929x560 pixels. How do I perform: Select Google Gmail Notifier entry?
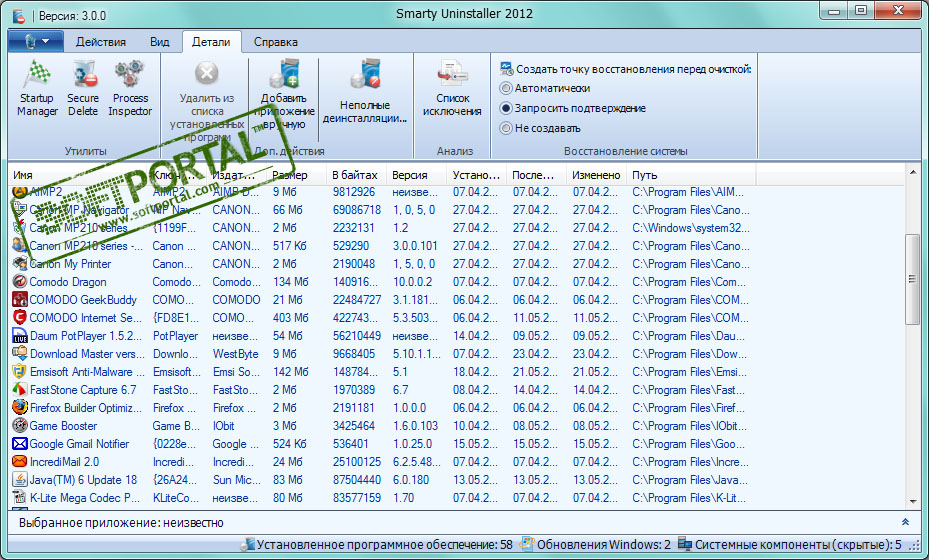(79, 444)
